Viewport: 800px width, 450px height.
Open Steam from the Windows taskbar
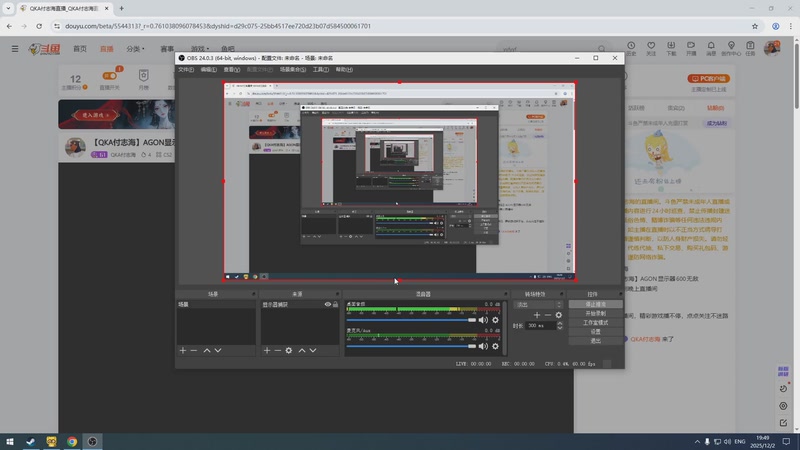(31, 441)
